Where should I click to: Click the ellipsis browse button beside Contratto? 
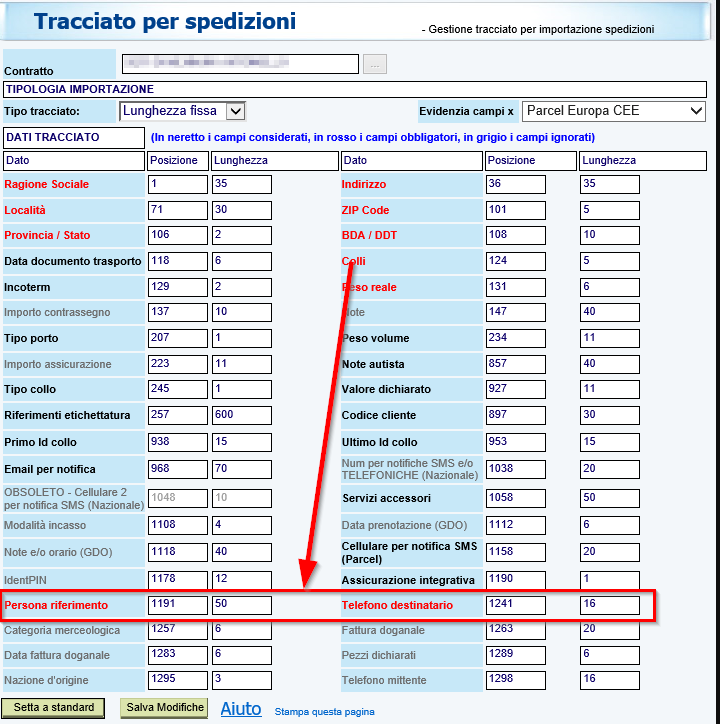(375, 64)
